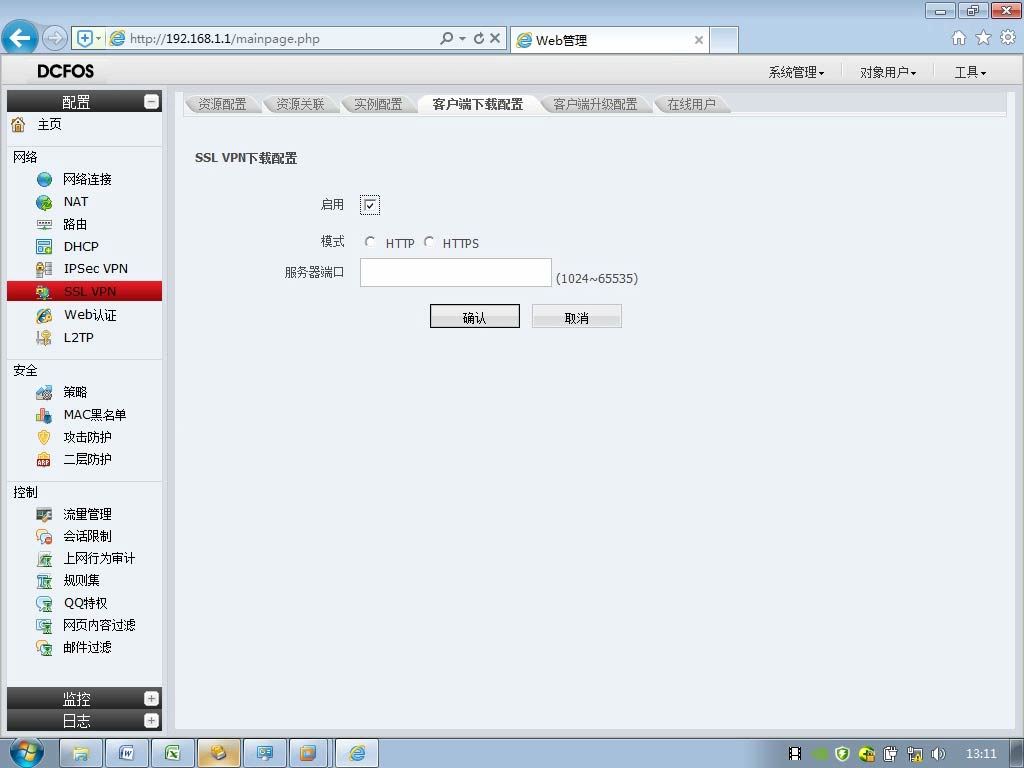Click the 规则集 icon
This screenshot has height=768, width=1024.
click(44, 581)
